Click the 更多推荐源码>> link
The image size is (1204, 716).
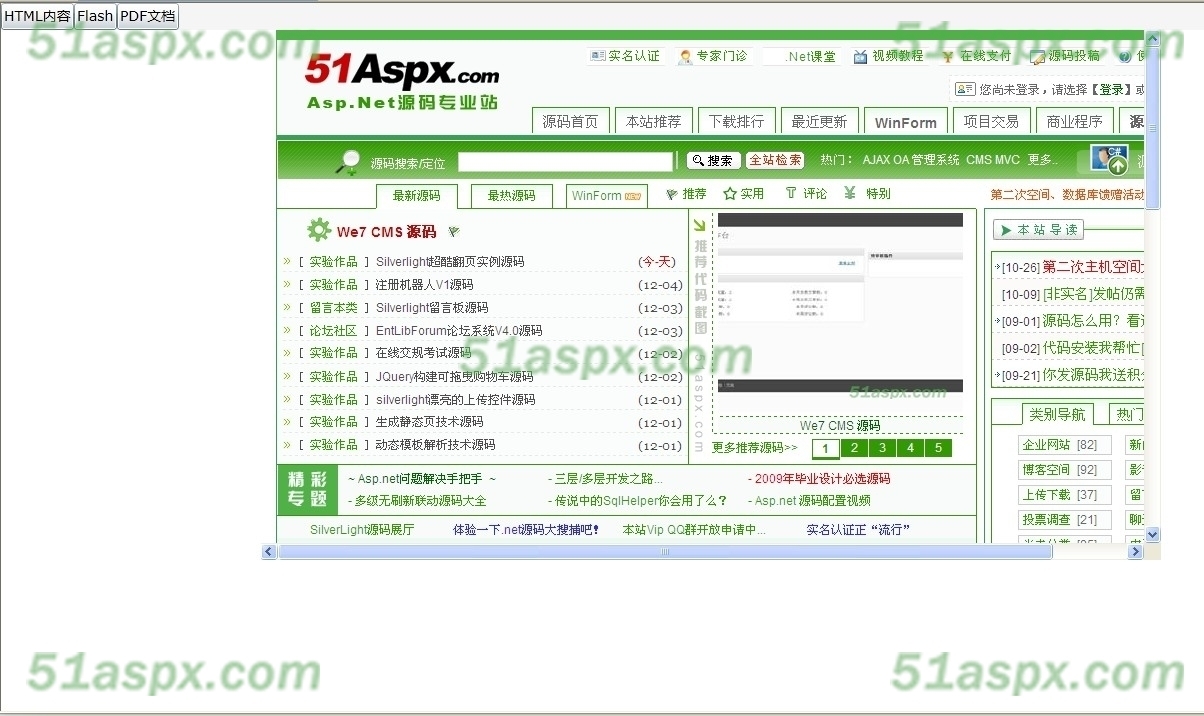tap(755, 448)
